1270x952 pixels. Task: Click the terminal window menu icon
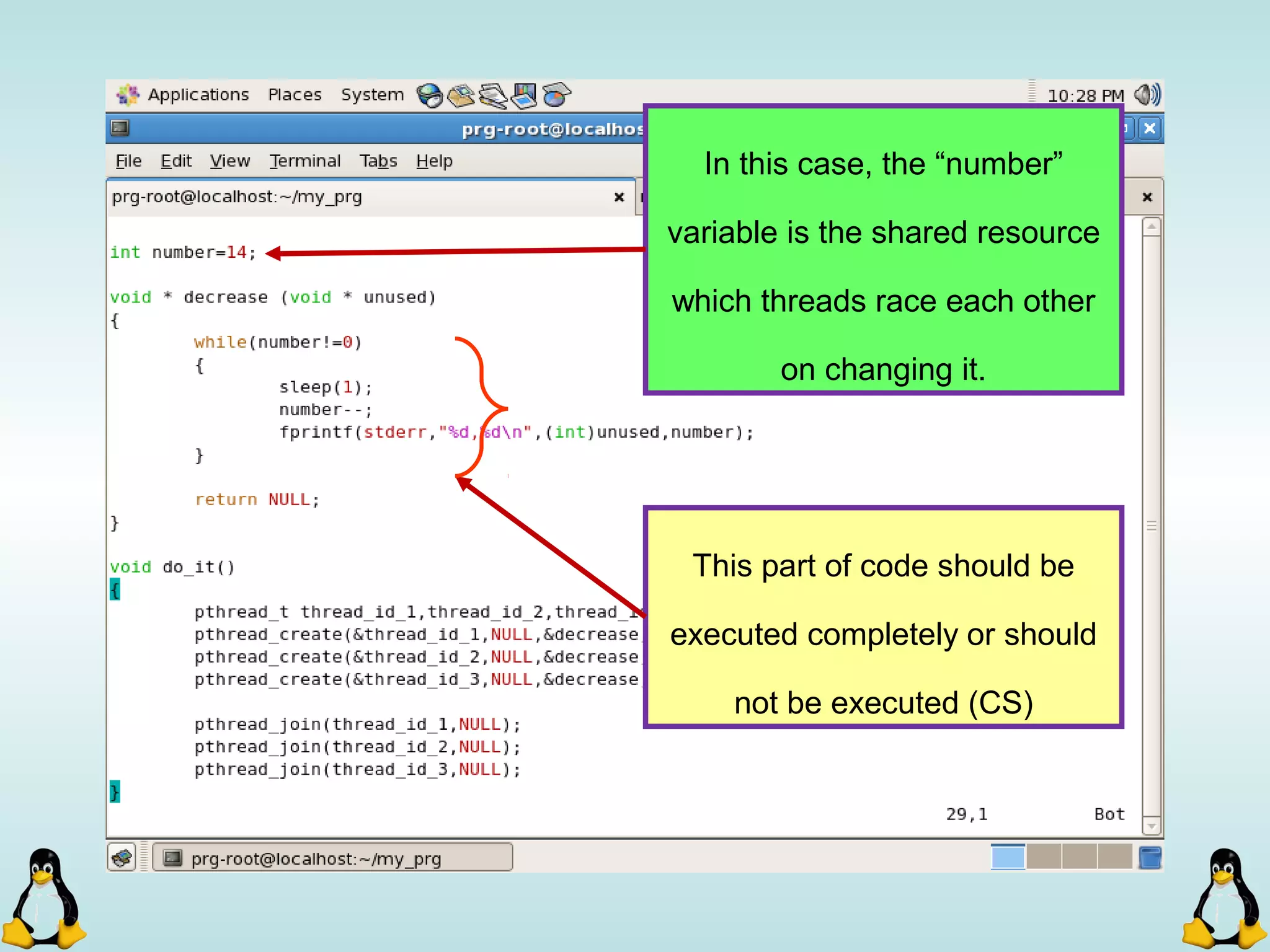[120, 128]
